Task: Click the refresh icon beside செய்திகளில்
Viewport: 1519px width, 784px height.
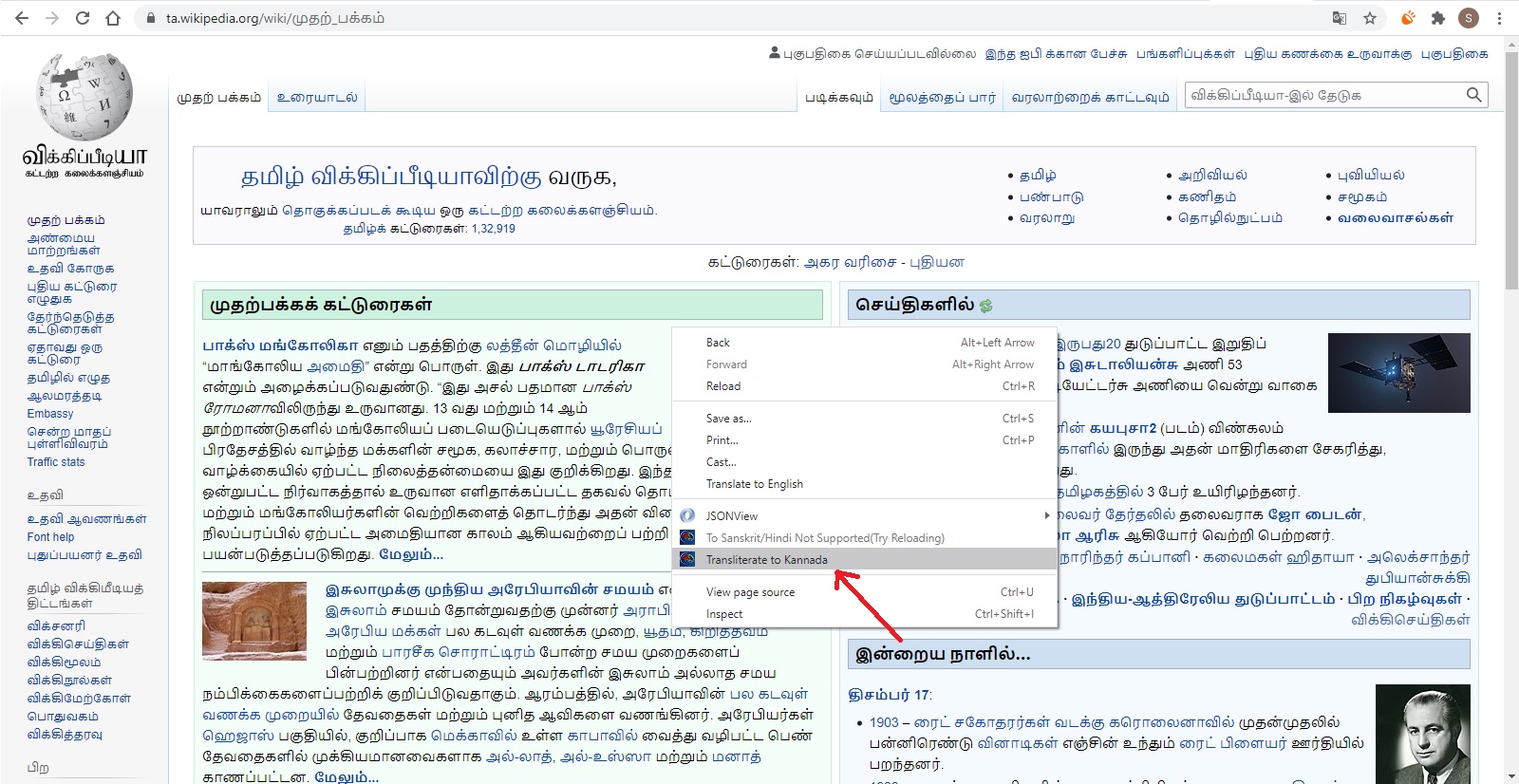Action: [986, 306]
